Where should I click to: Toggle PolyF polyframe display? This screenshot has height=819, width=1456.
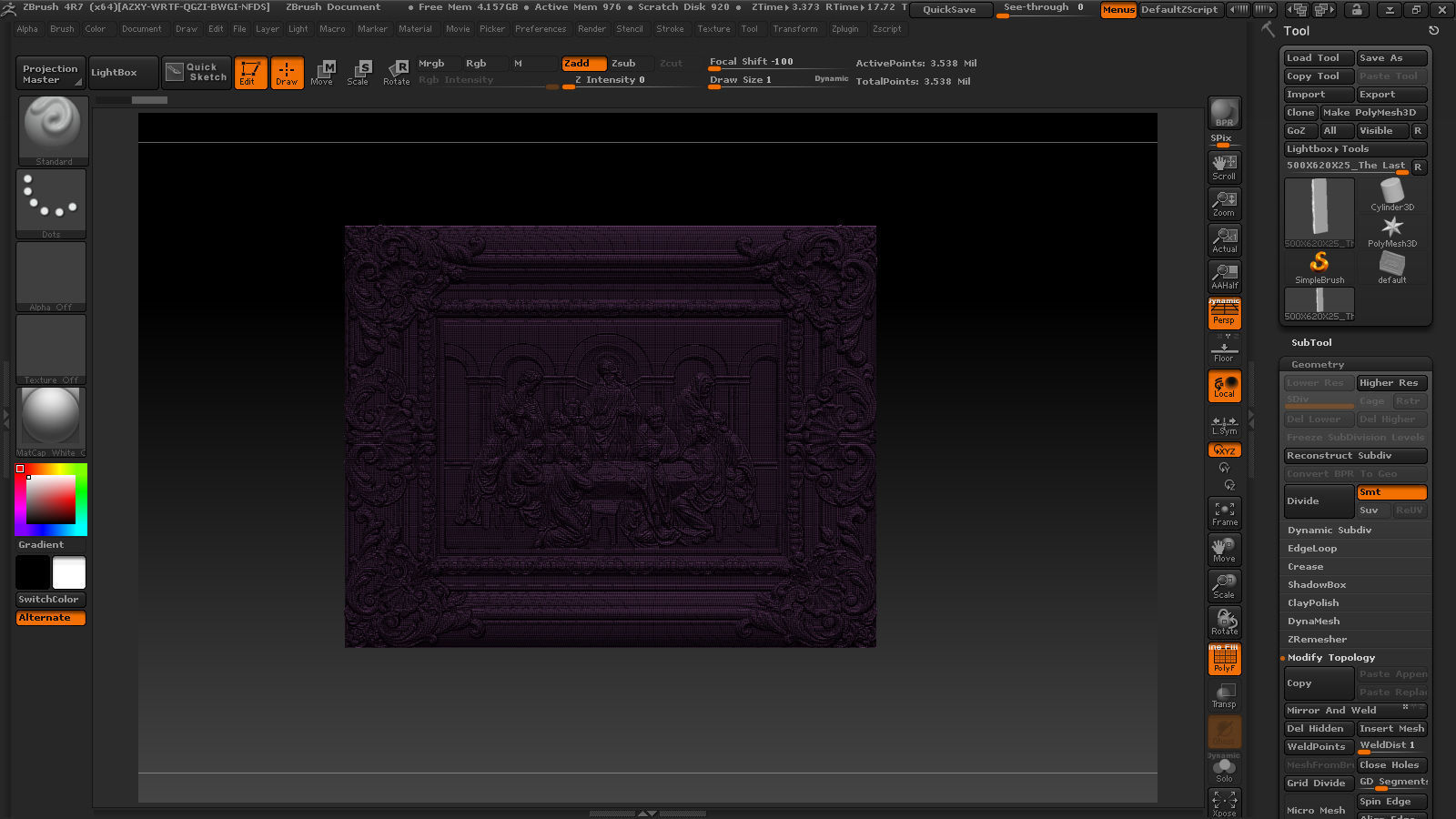coord(1224,659)
